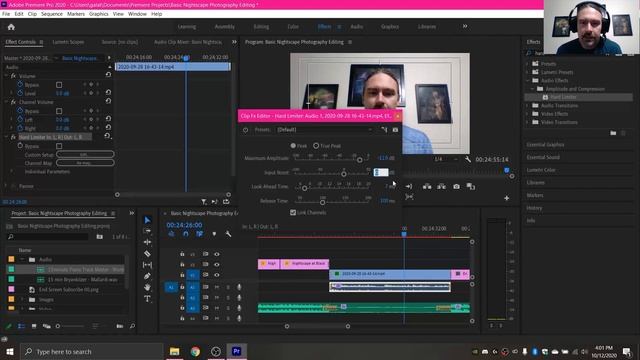Click Channel Map Remap button
The image size is (640, 360).
85,163
